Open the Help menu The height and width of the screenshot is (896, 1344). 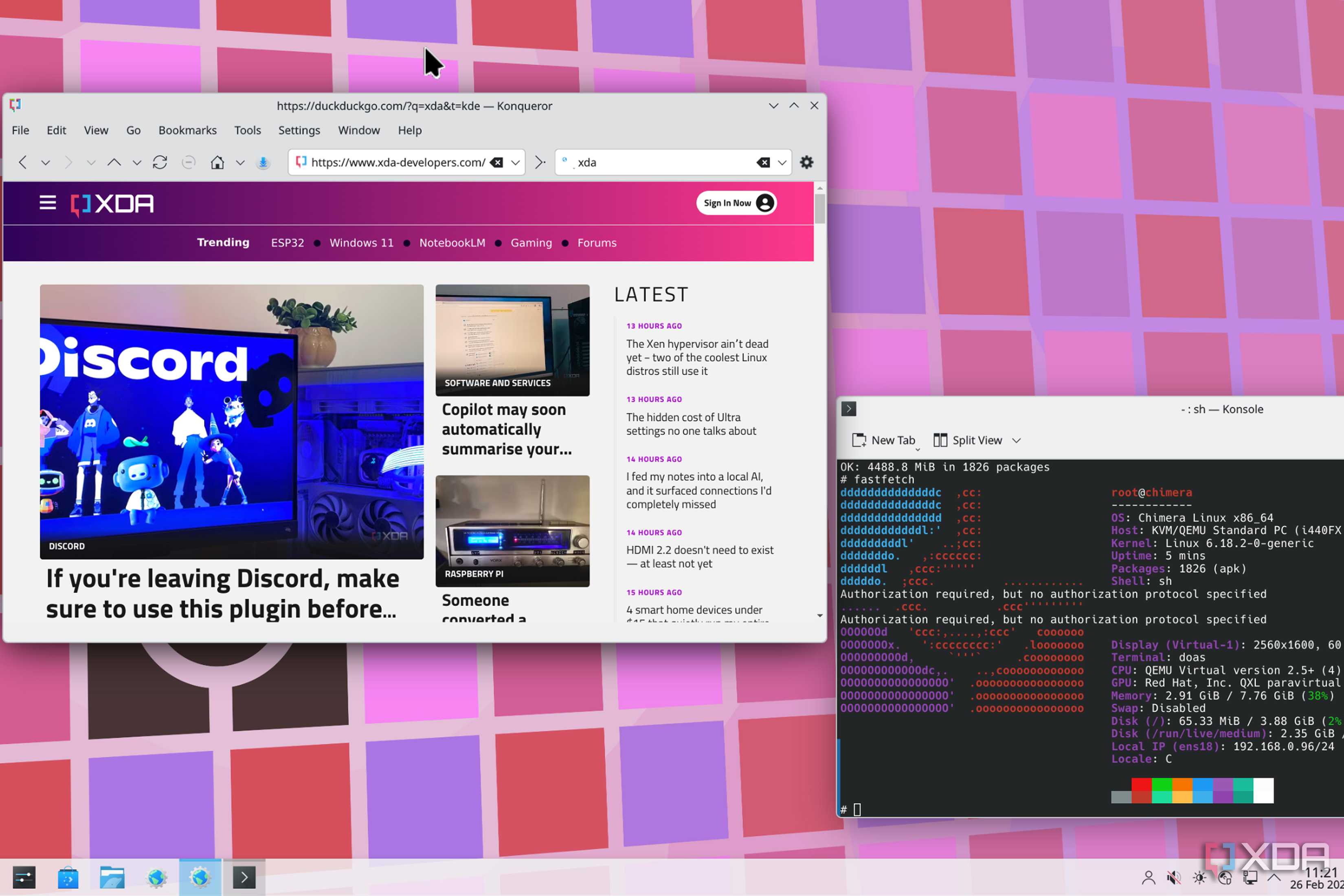point(410,130)
